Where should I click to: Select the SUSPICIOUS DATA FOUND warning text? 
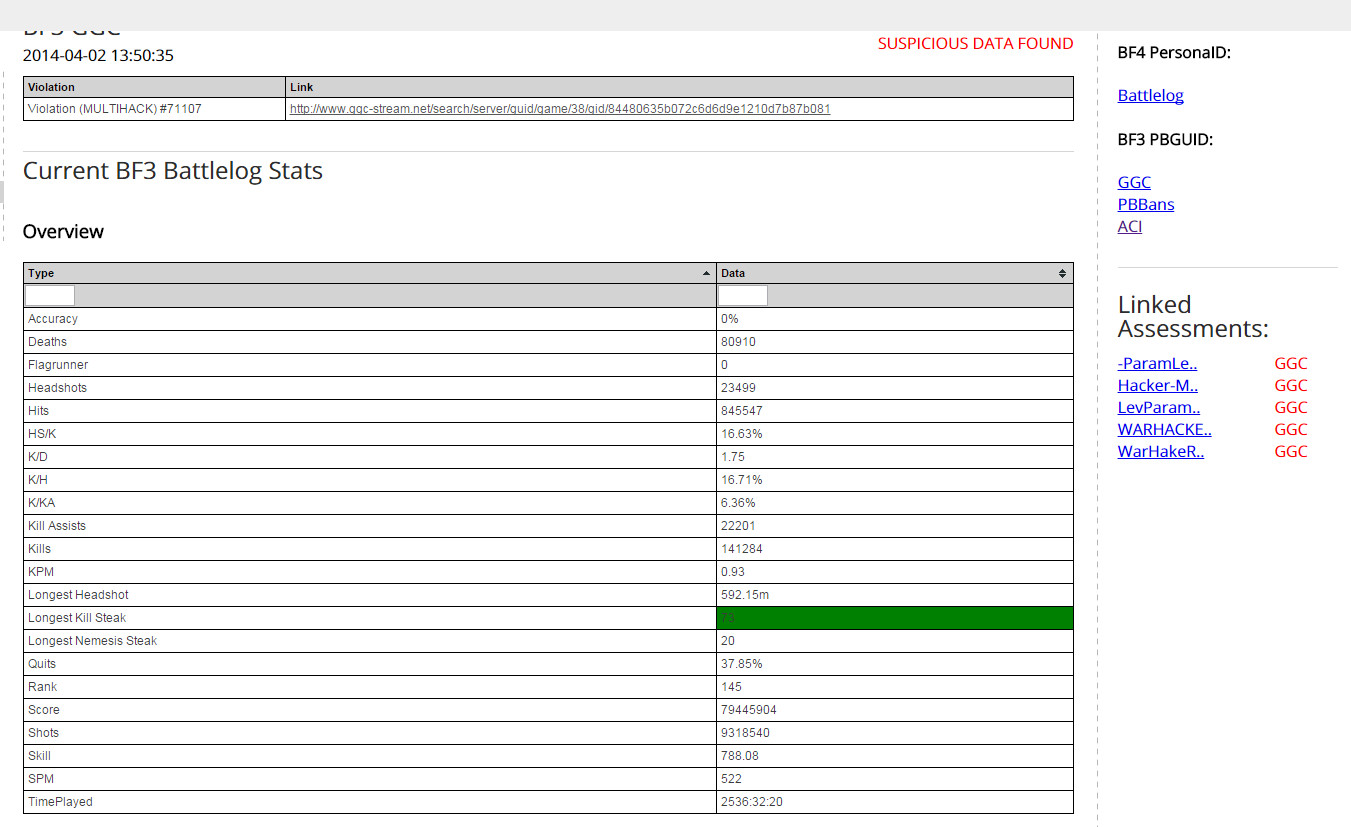click(x=976, y=44)
